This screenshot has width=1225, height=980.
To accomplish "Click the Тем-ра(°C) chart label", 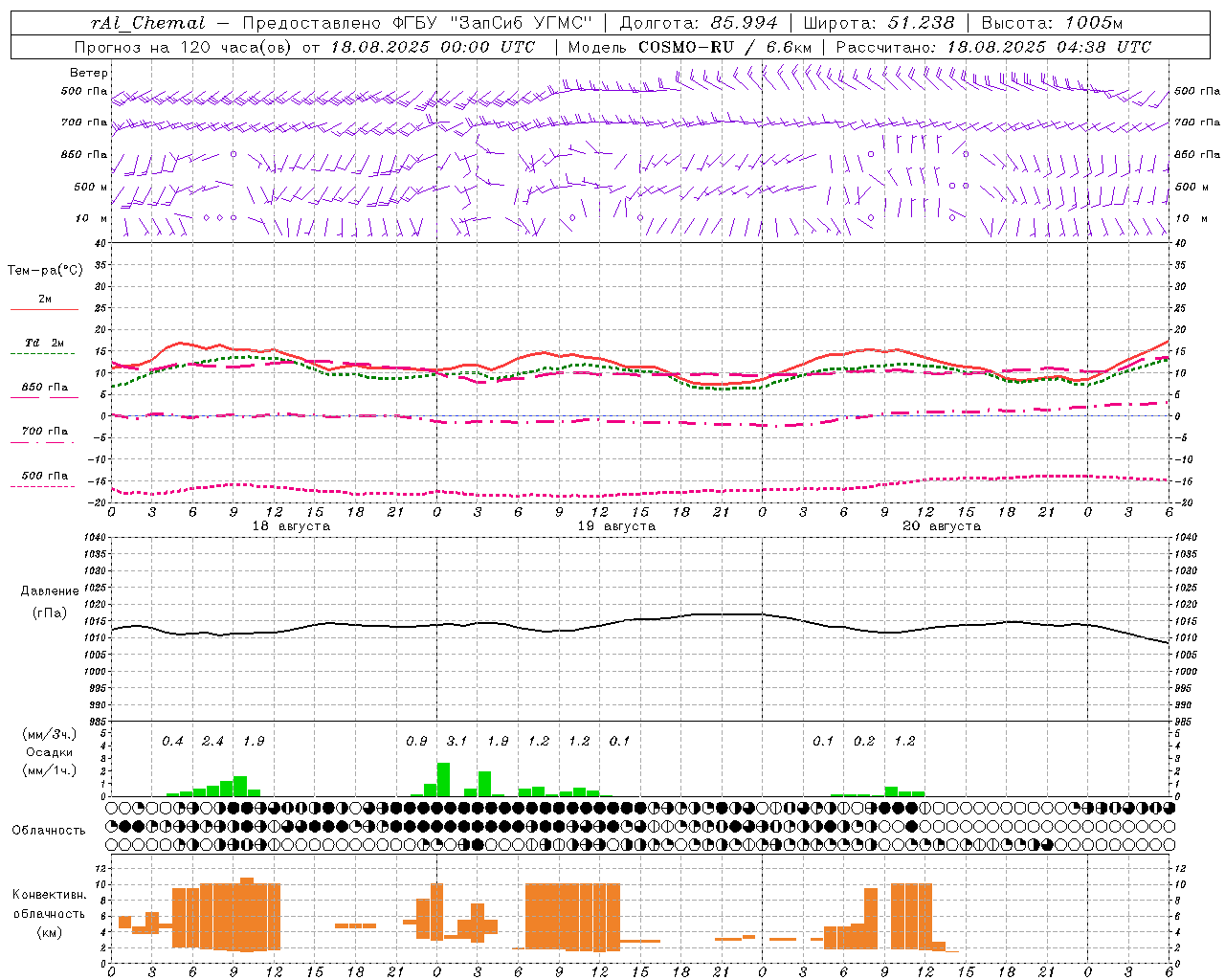I will coord(45,271).
